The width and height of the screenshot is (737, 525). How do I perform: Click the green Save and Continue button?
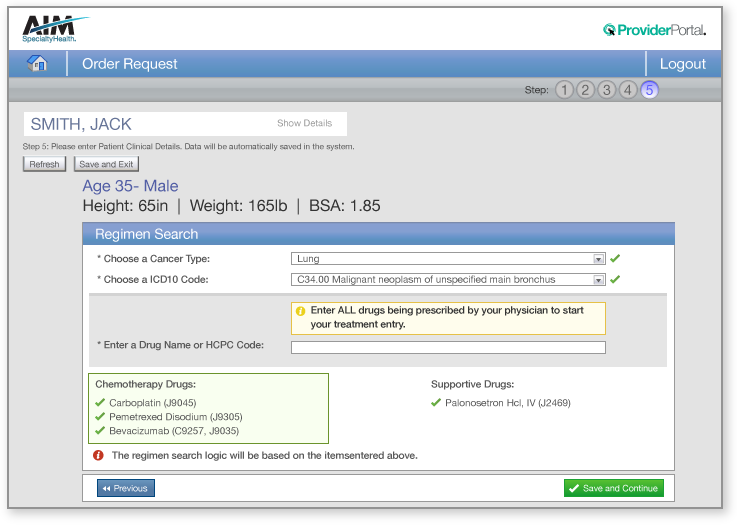coord(614,488)
